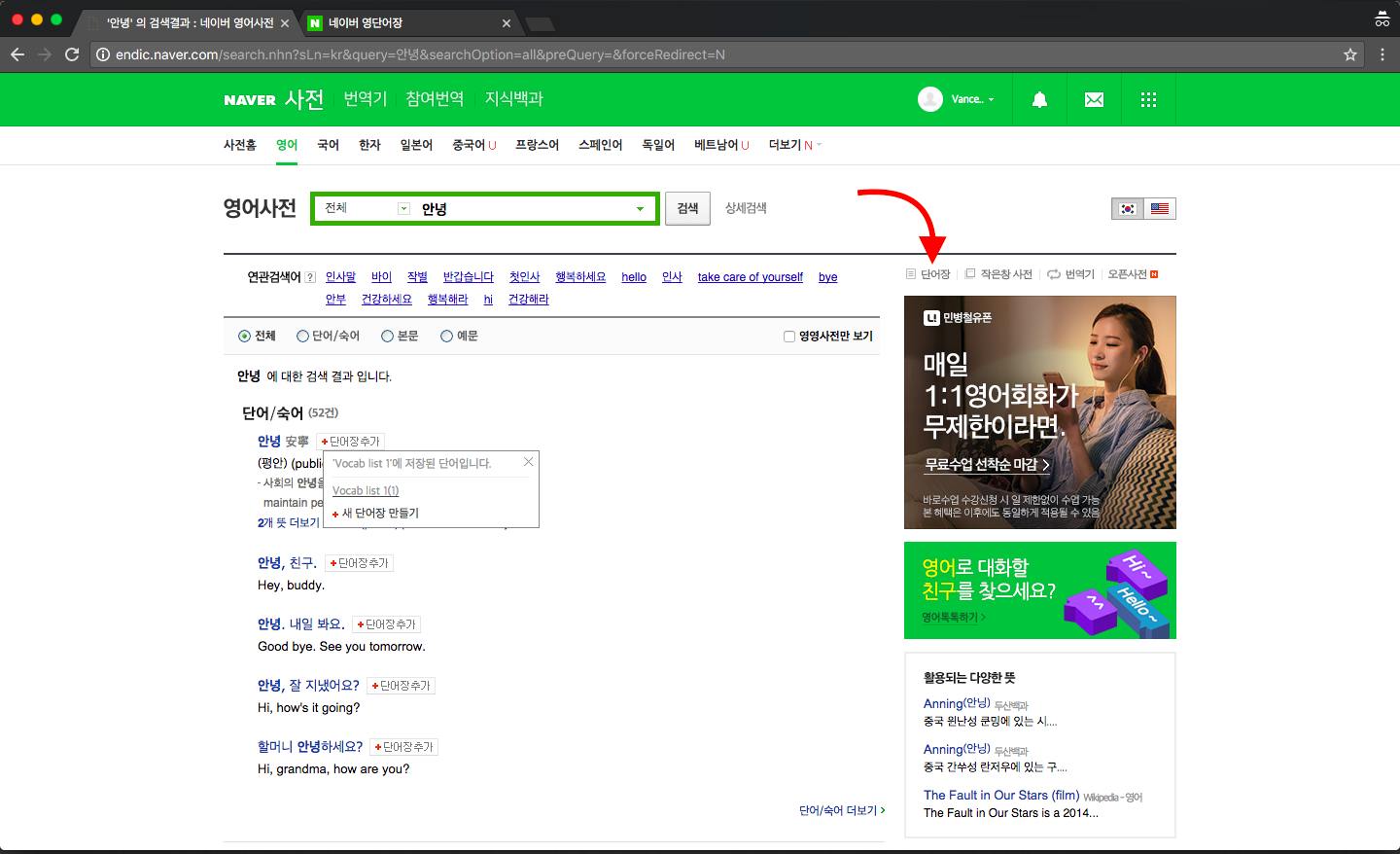
Task: Open 번역기 in the green header
Action: point(366,98)
